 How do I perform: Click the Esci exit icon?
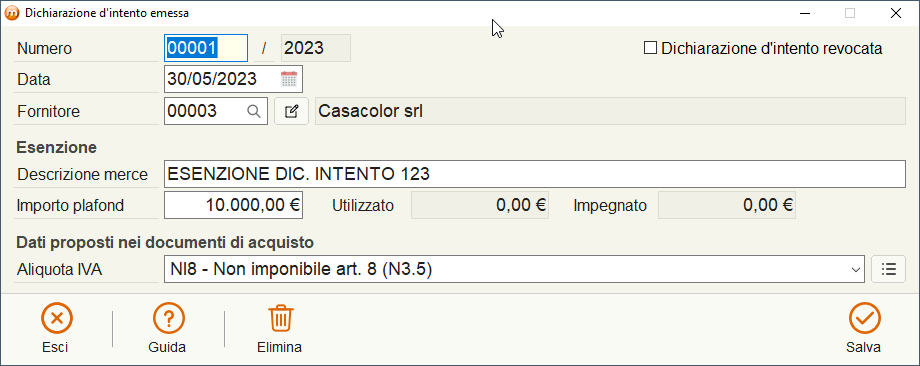coord(56,318)
